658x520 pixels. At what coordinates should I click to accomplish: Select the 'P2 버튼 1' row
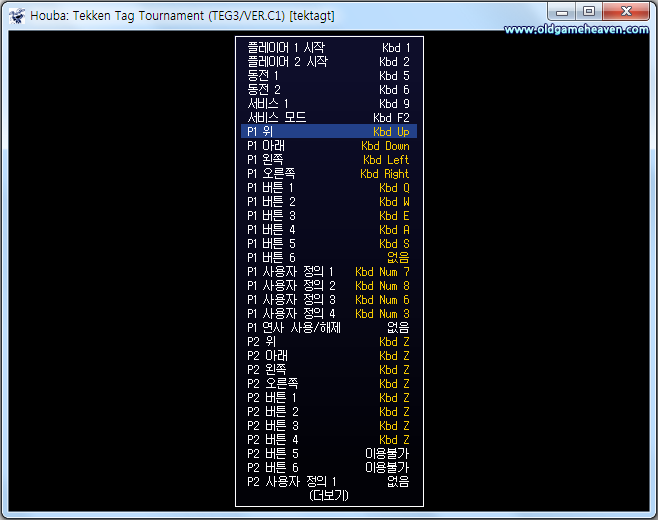tap(329, 398)
